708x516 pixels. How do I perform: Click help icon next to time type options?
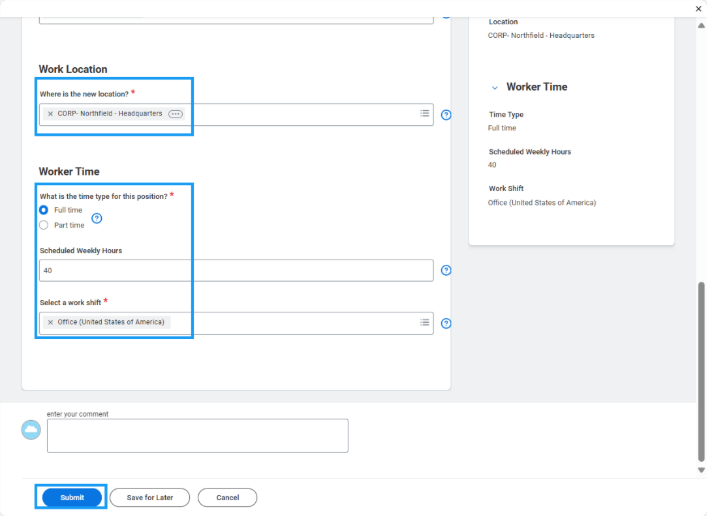pyautogui.click(x=97, y=218)
